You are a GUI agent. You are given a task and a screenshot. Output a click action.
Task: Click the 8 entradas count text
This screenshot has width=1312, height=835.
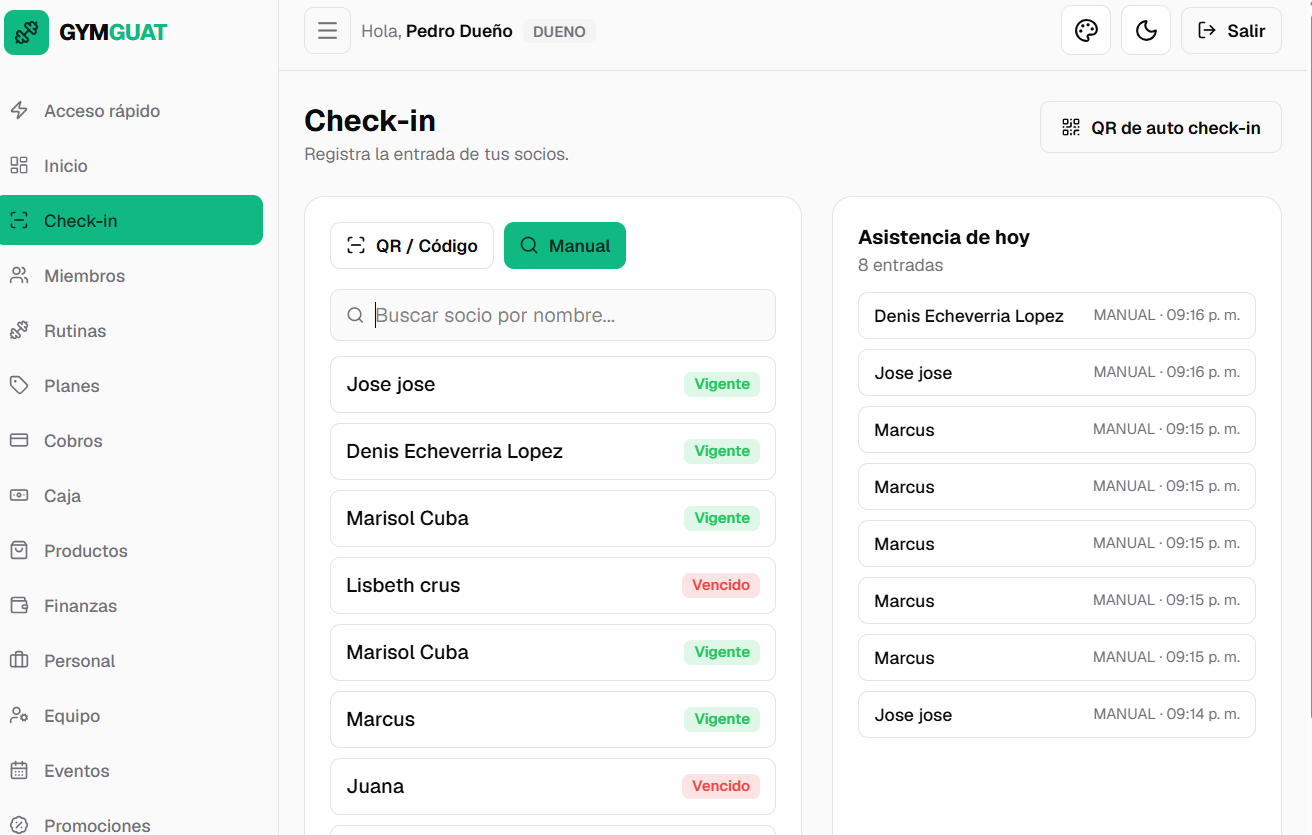point(901,265)
